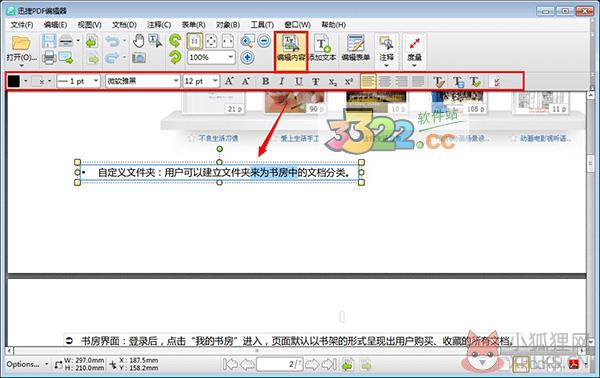Open the fill color dropdown arrow
This screenshot has height=378, width=600.
(x=26, y=81)
